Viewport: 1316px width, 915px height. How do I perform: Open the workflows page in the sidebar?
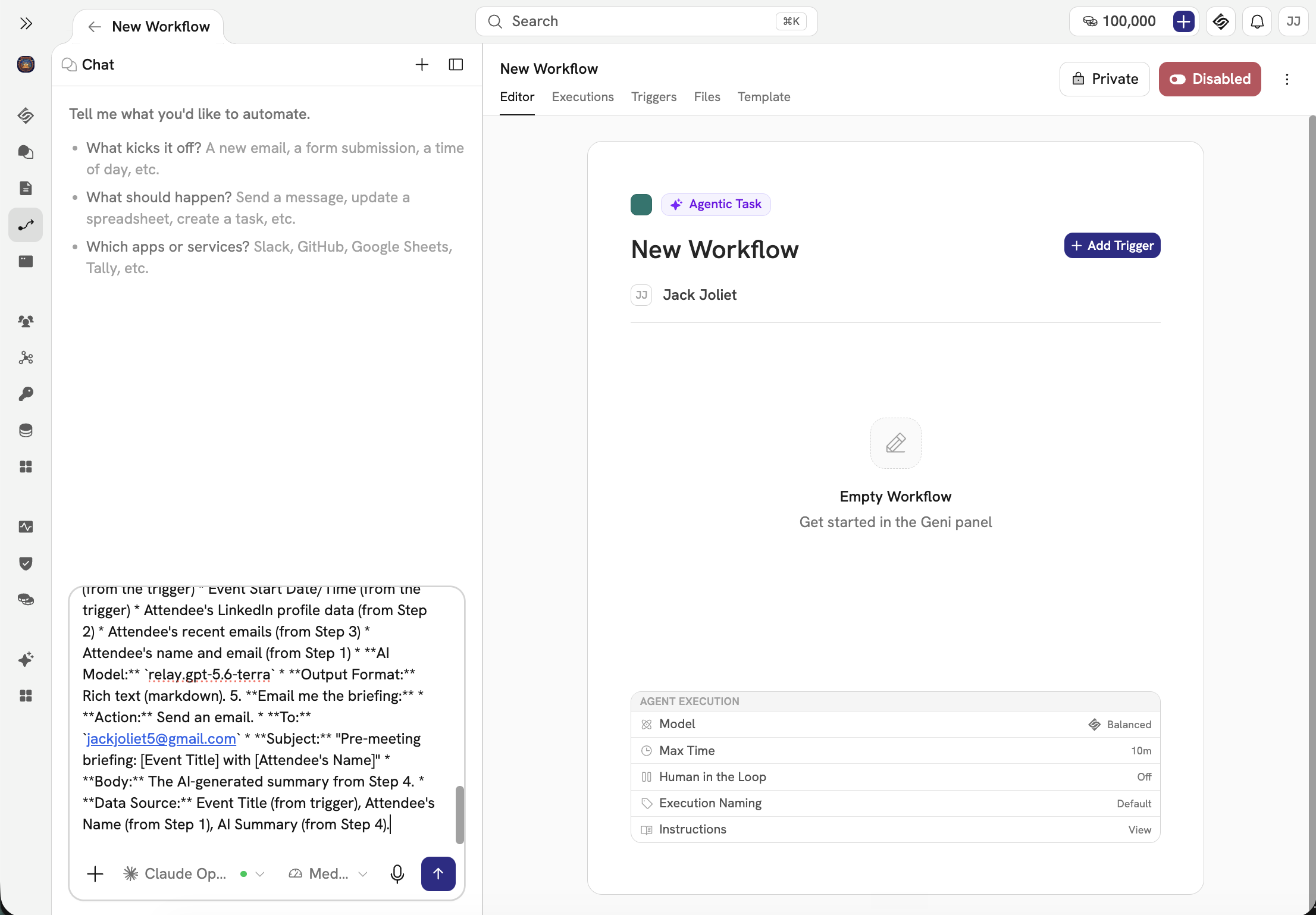(26, 225)
